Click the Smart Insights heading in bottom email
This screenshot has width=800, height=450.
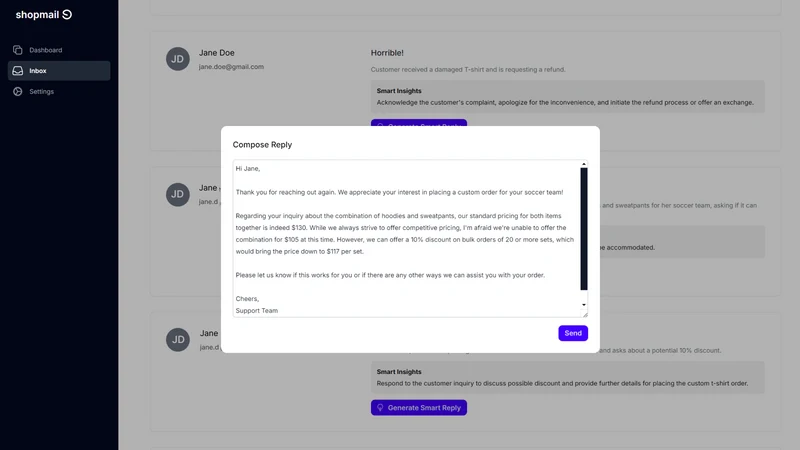coord(399,372)
